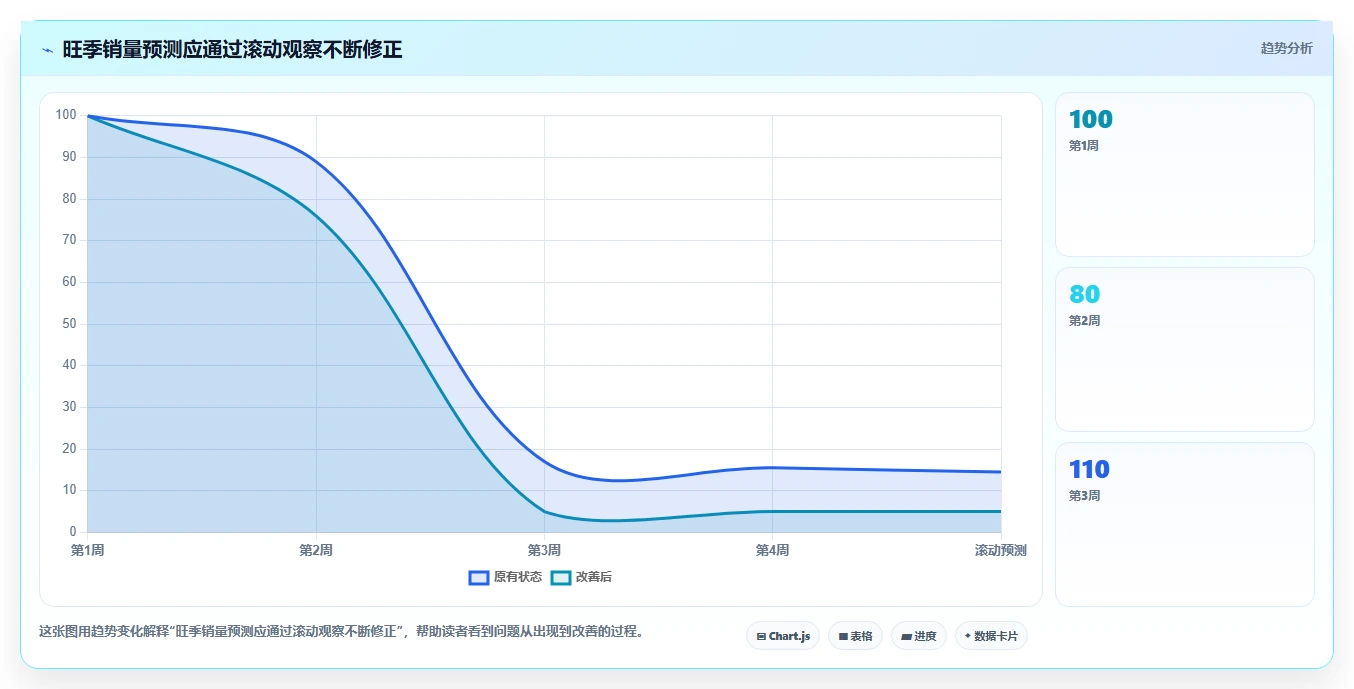
Task: Click the Chart.js chip's small icon
Action: (x=761, y=636)
